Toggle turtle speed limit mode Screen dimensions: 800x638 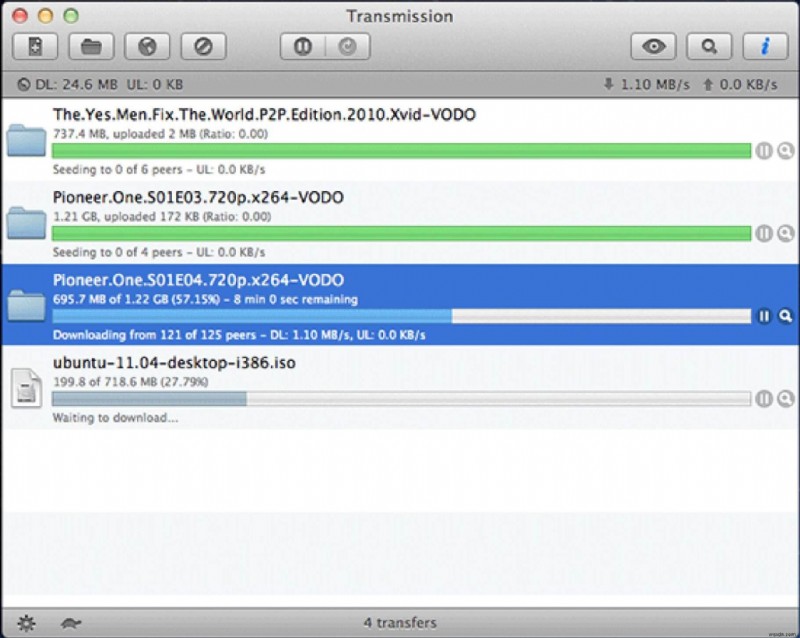71,623
